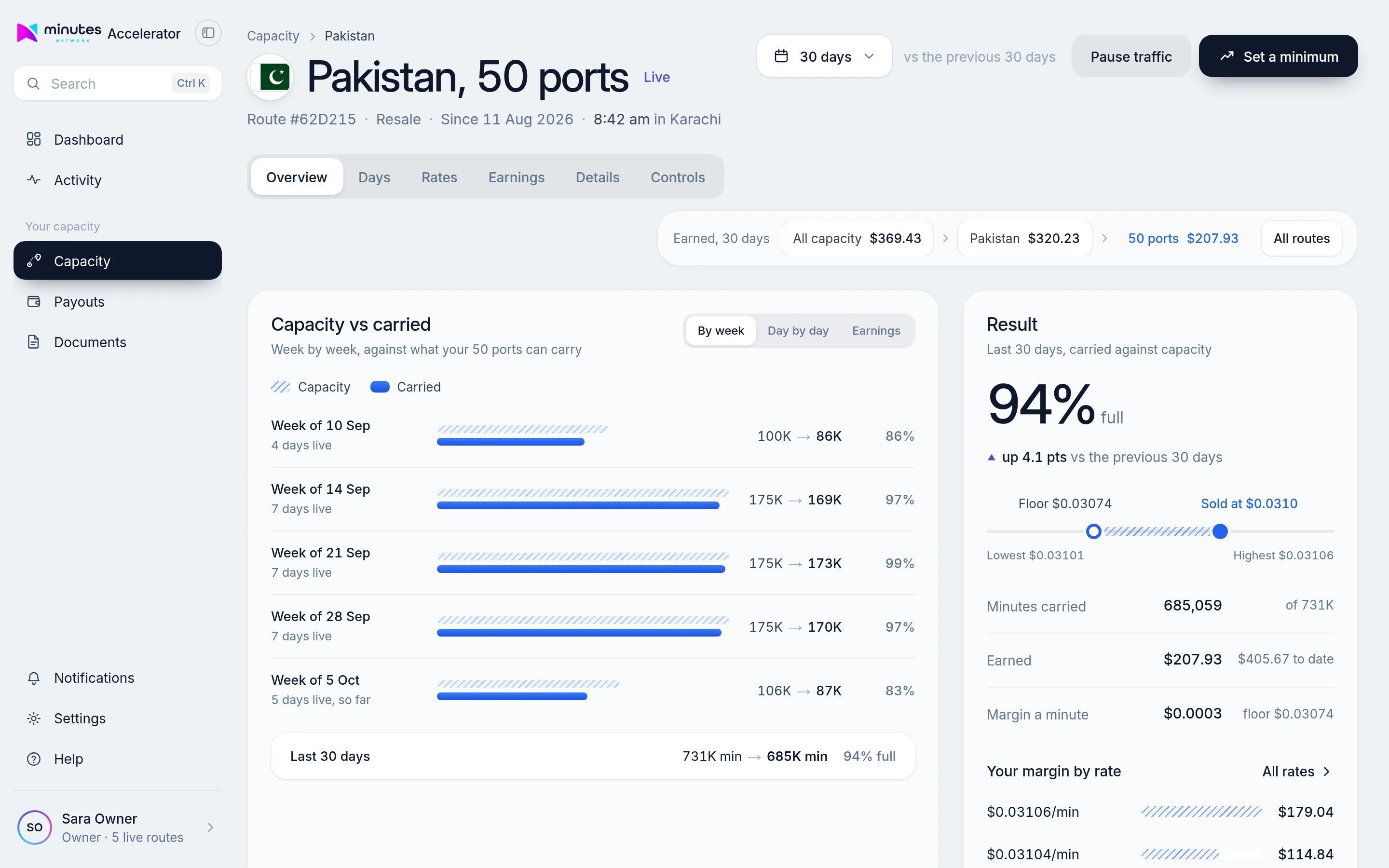Go to Capacity breadcrumb link
This screenshot has width=1389, height=868.
(273, 36)
